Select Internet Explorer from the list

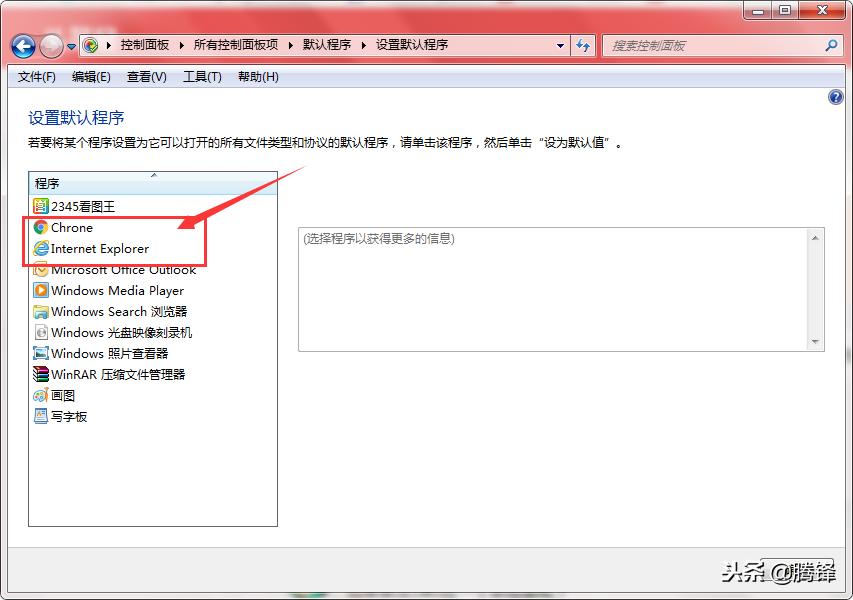click(x=97, y=248)
